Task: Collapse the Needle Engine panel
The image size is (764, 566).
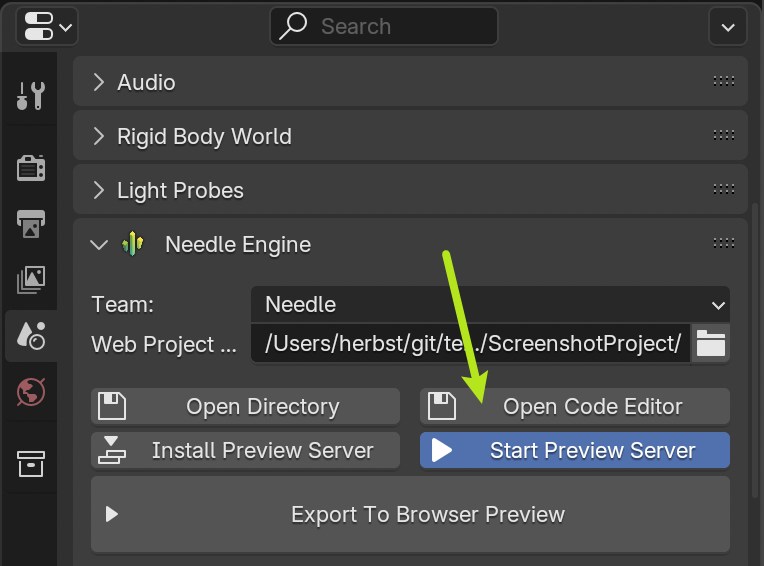Action: coord(99,245)
